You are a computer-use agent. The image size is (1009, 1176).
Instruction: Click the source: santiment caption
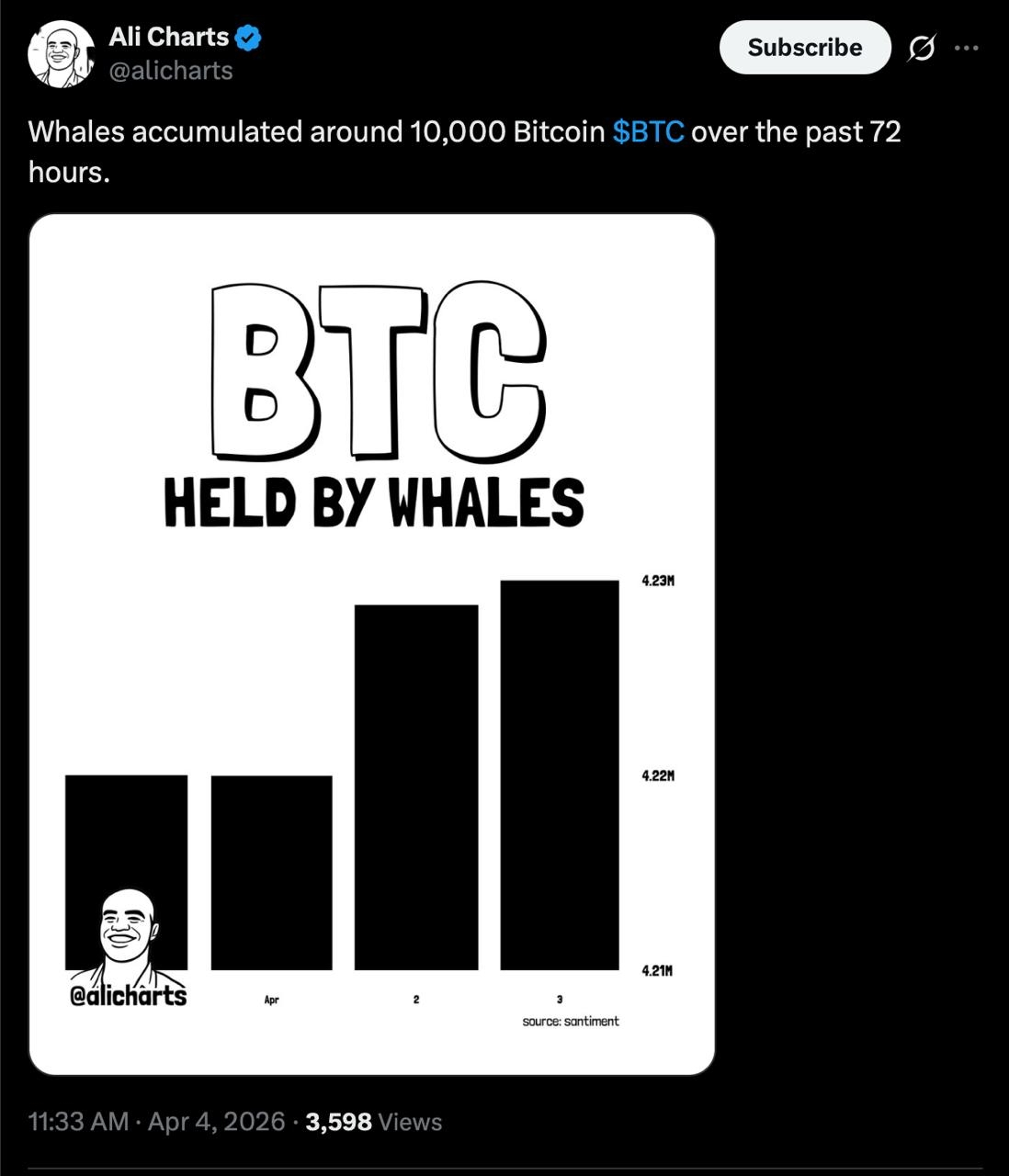[x=570, y=1021]
